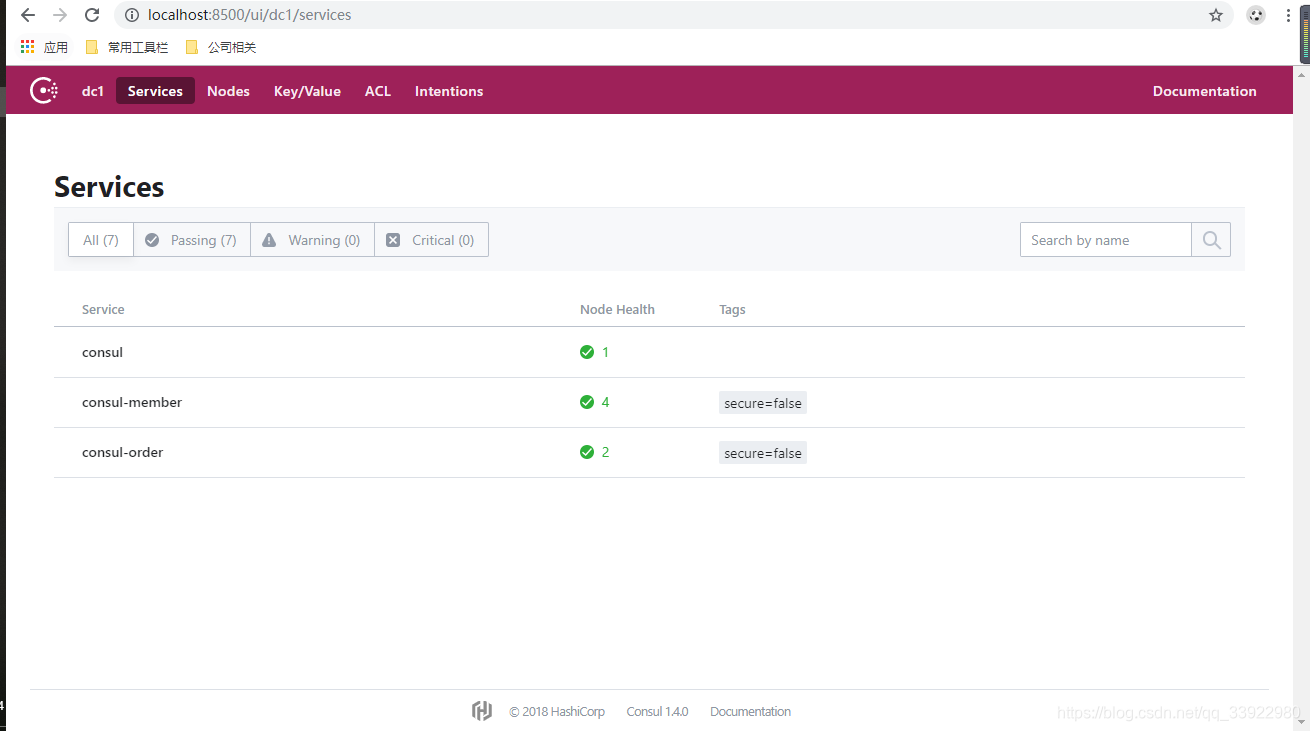
Task: Click © 2018 HashiCorp footer link
Action: (557, 711)
